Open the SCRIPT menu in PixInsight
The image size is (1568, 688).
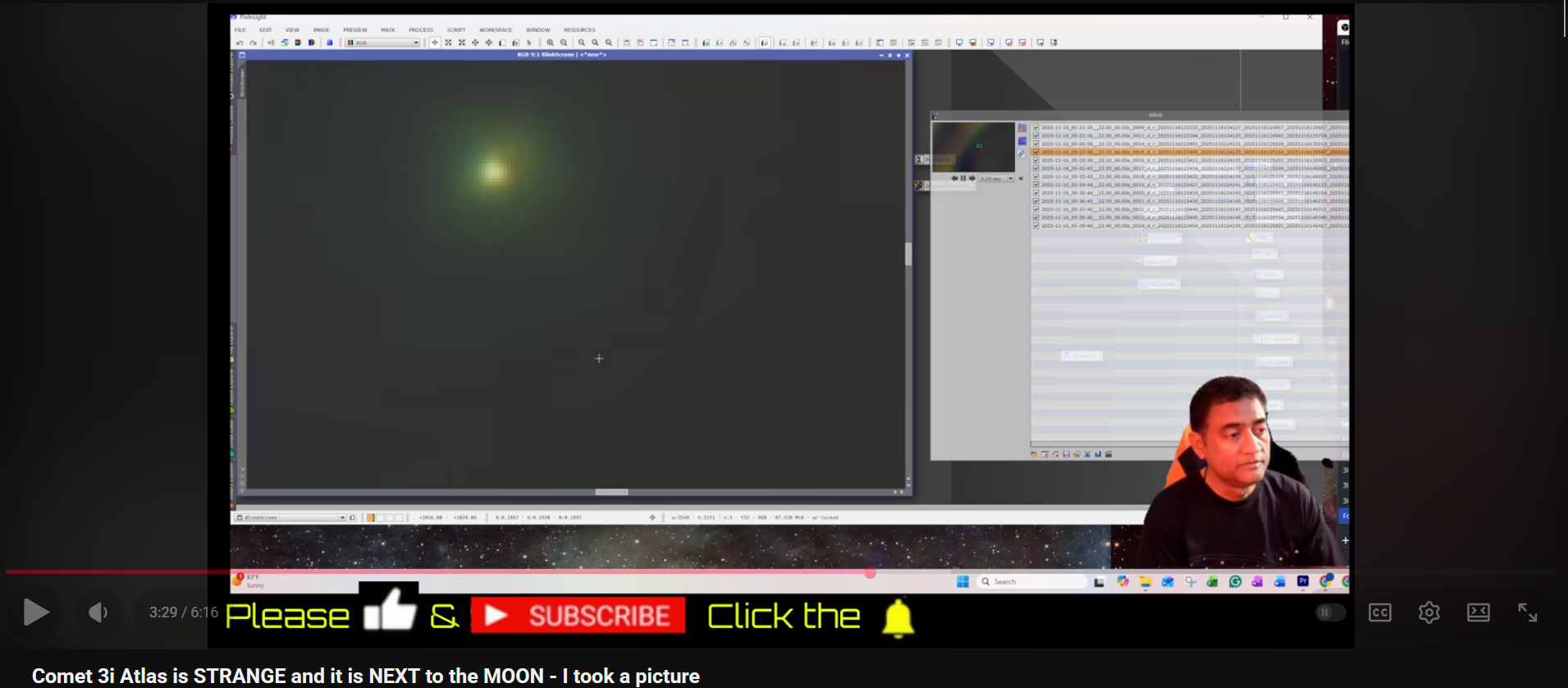point(456,30)
